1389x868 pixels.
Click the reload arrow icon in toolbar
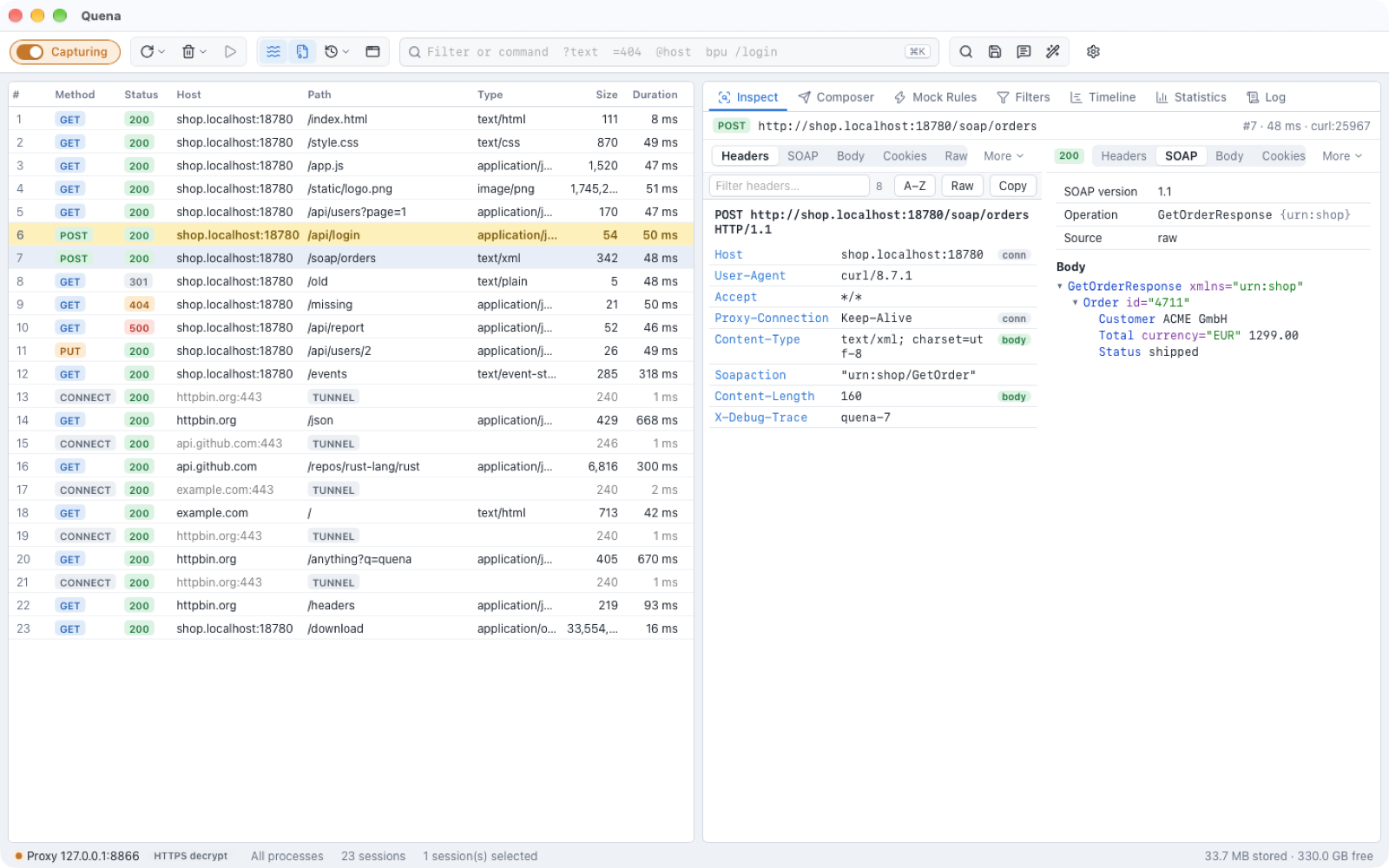point(147,52)
